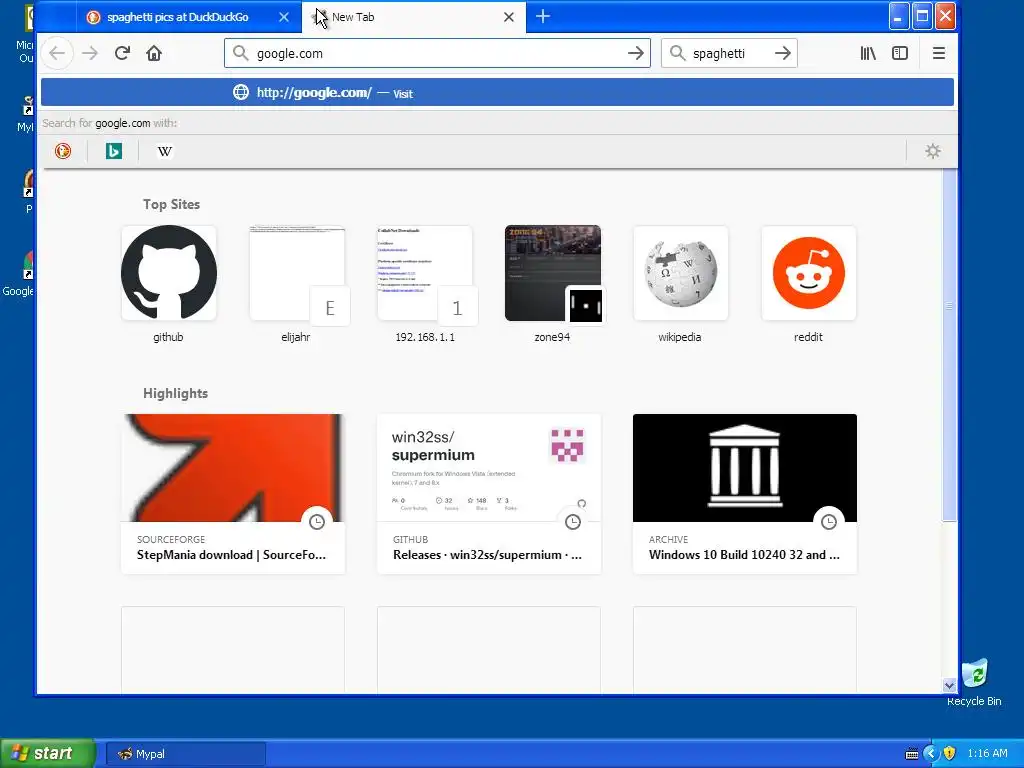
Task: Search google.com with Bing icon
Action: point(114,152)
